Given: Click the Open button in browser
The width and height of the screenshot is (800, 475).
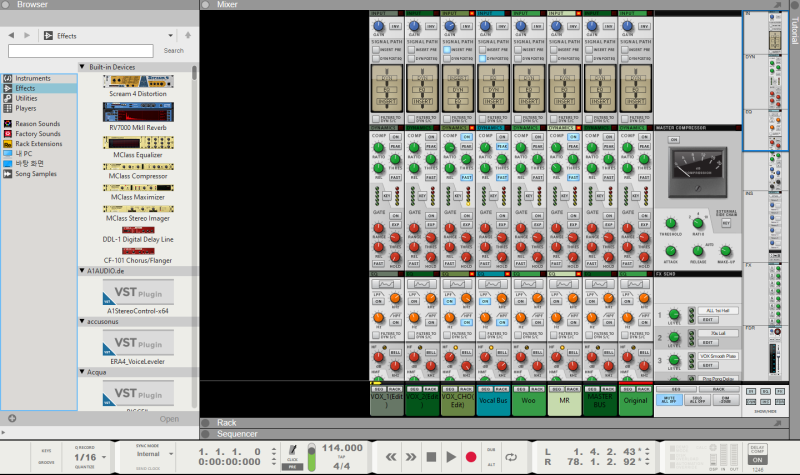Looking at the screenshot, I should [169, 419].
